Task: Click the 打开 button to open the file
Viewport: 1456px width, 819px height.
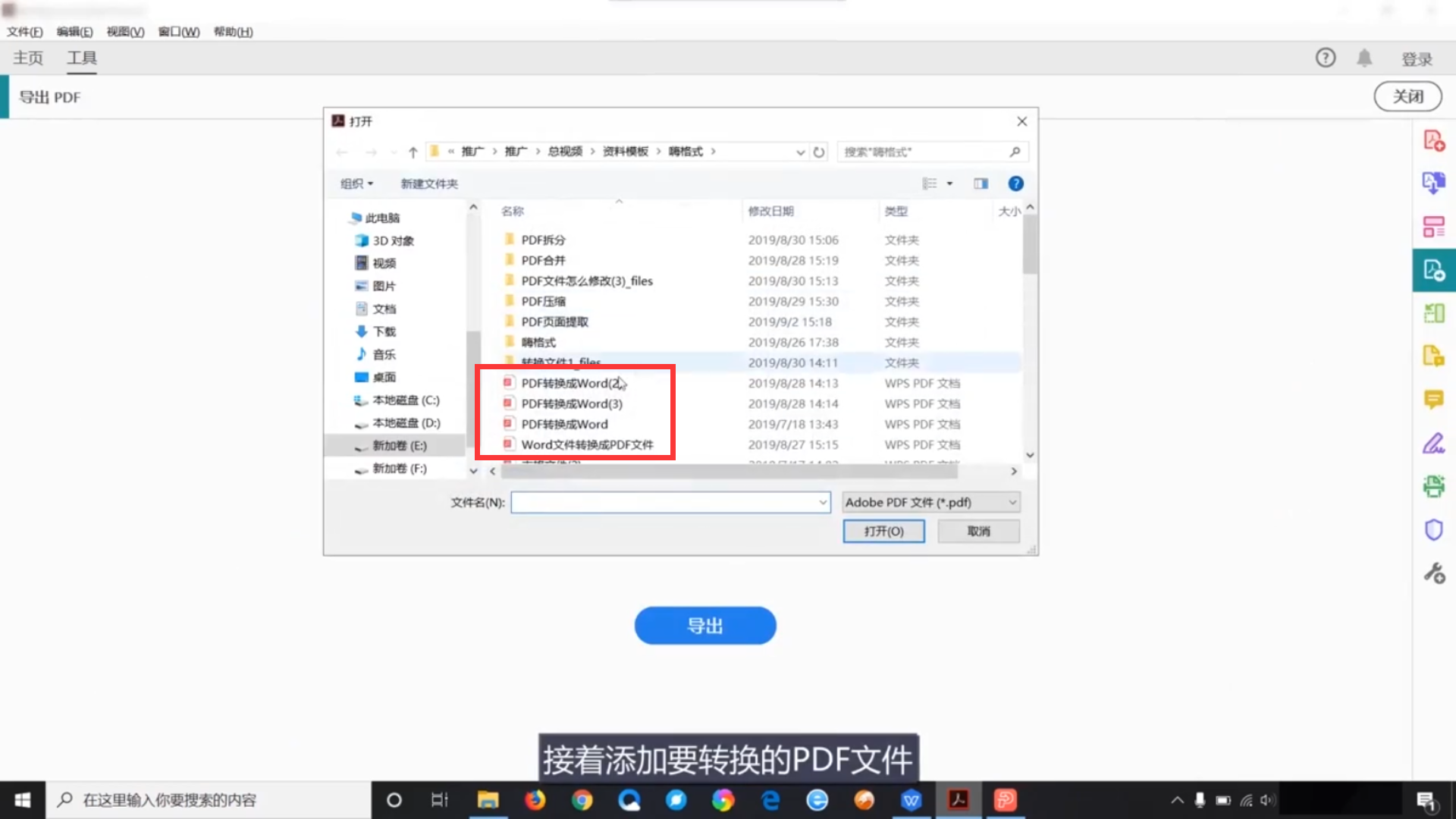Action: click(x=883, y=531)
